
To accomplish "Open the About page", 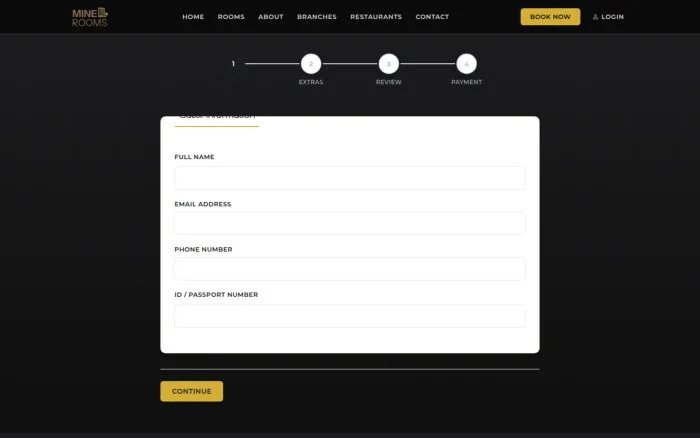I will pyautogui.click(x=271, y=17).
